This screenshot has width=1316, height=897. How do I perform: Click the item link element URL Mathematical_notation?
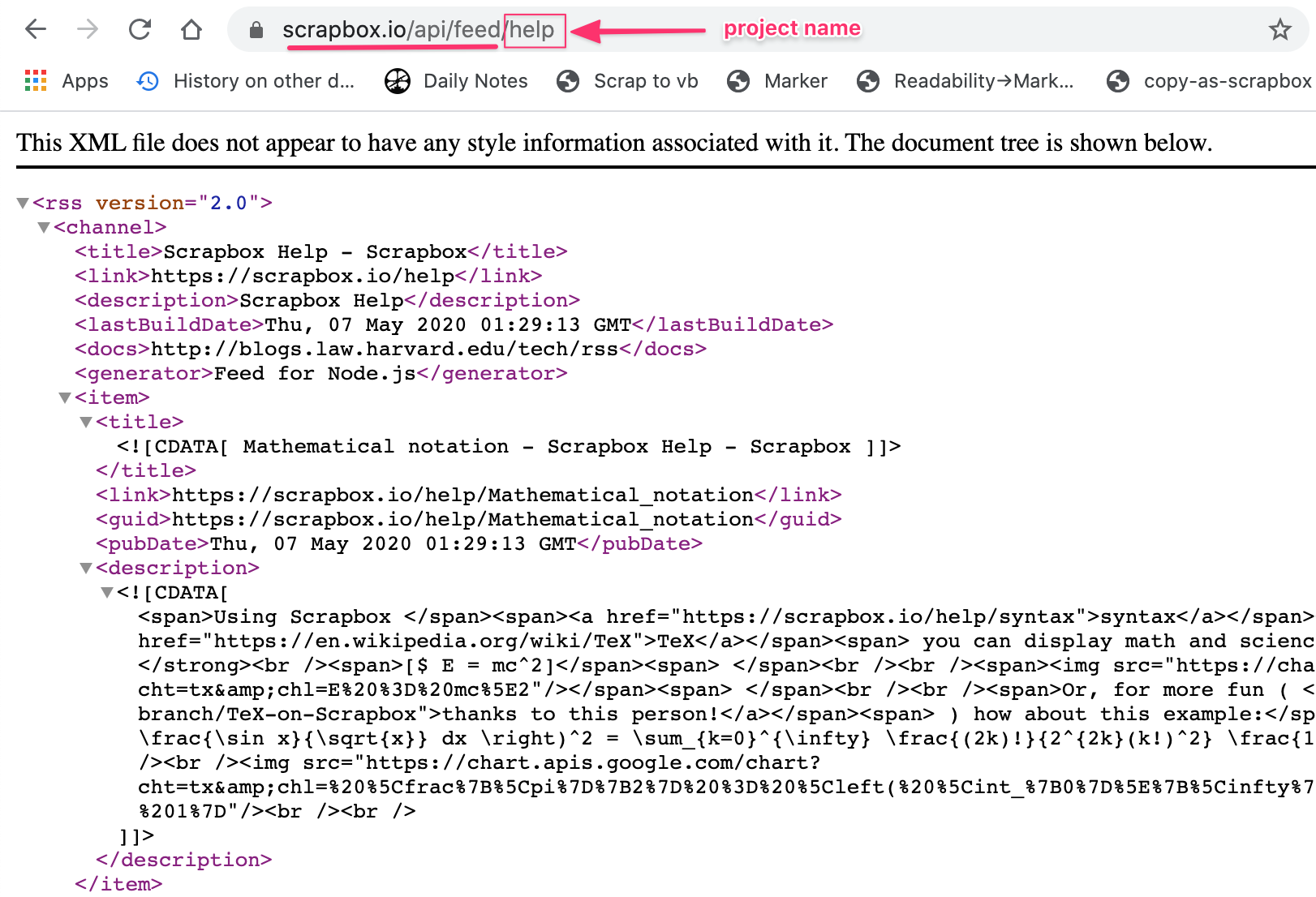coord(463,495)
